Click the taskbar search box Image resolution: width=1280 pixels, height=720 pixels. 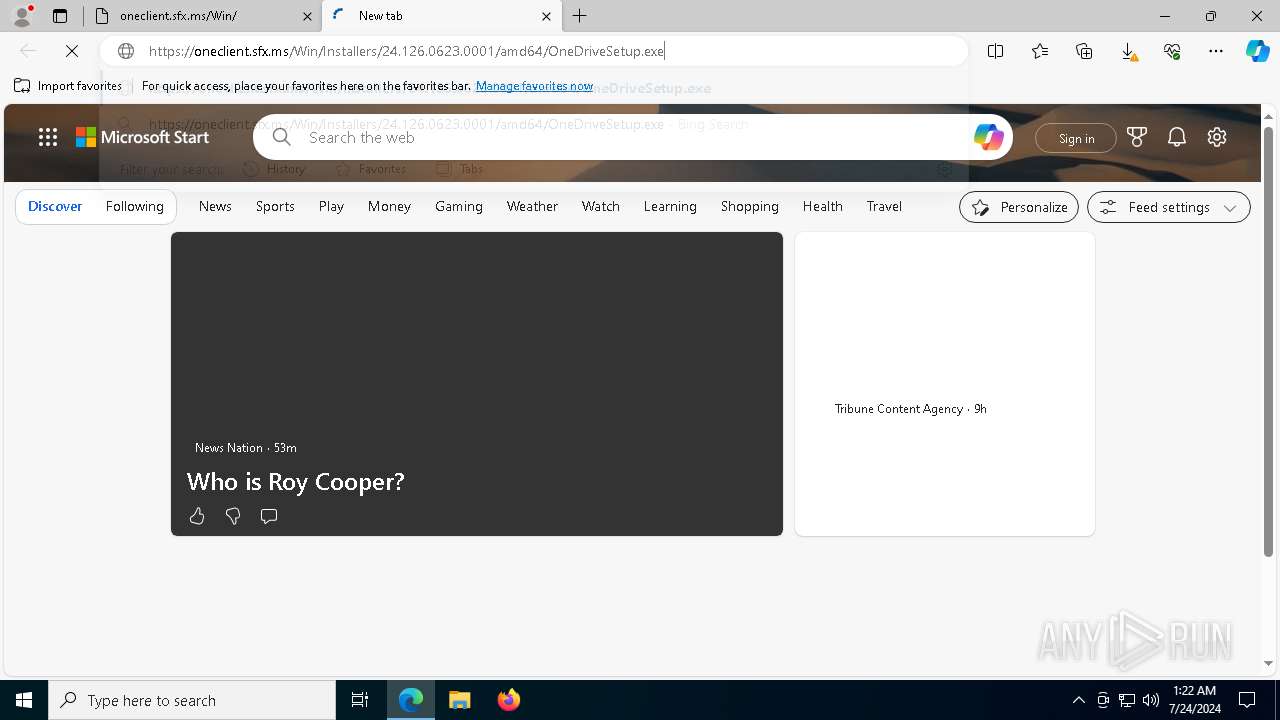tap(192, 700)
